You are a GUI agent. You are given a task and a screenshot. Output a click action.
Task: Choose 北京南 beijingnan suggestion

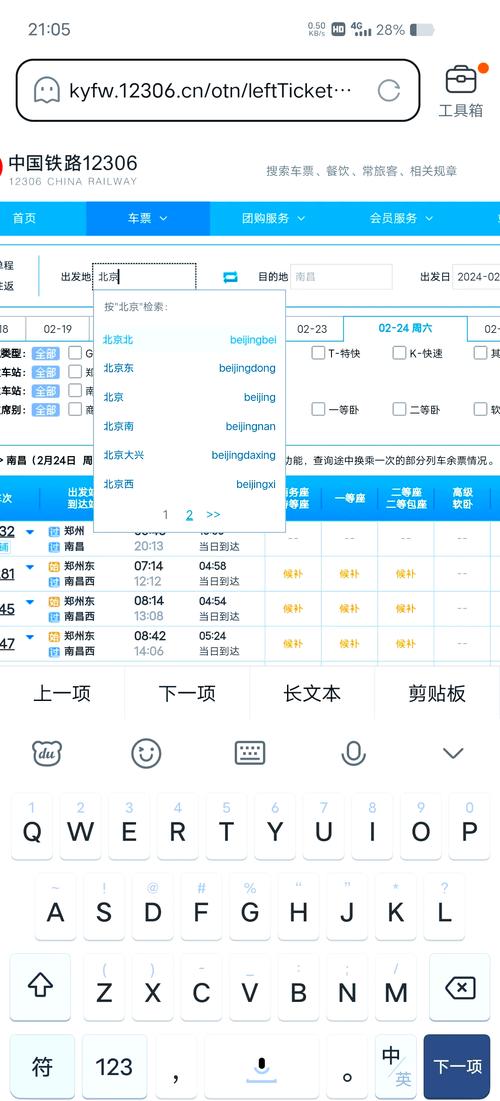coord(190,426)
